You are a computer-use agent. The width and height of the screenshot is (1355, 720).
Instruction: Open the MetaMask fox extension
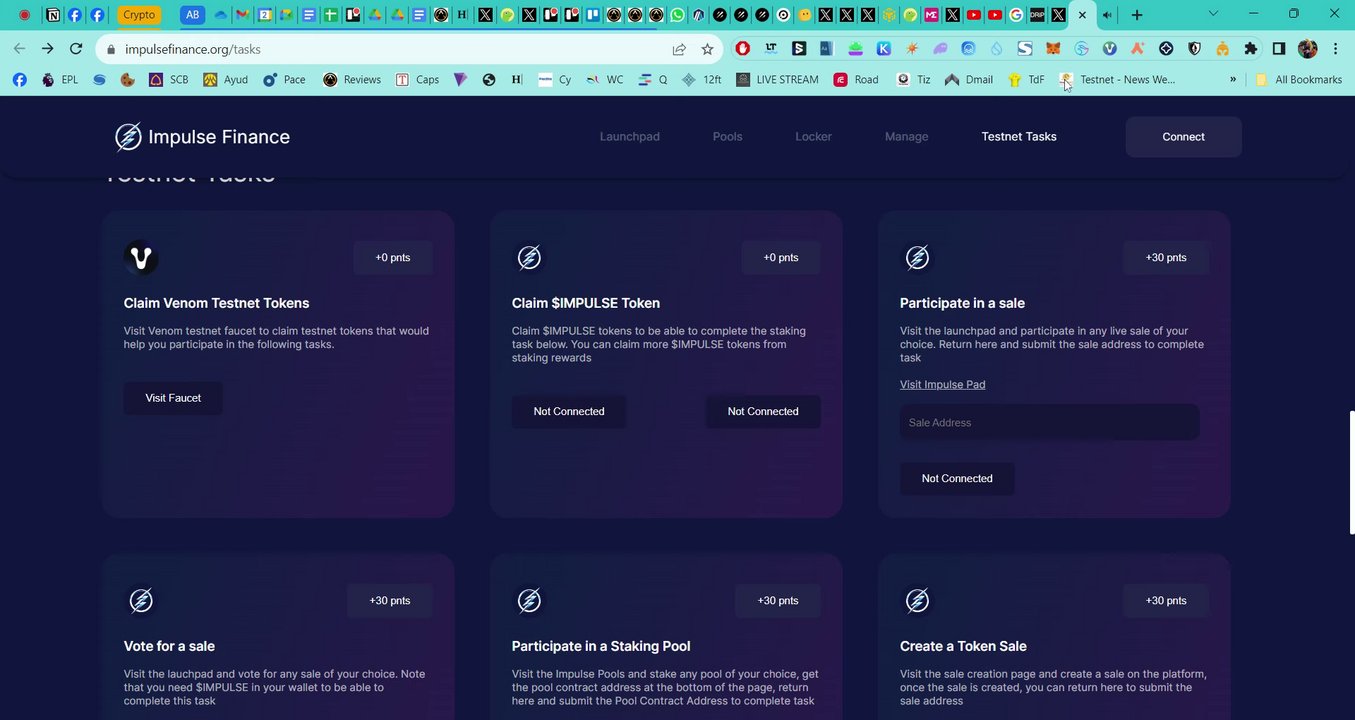tap(1053, 49)
